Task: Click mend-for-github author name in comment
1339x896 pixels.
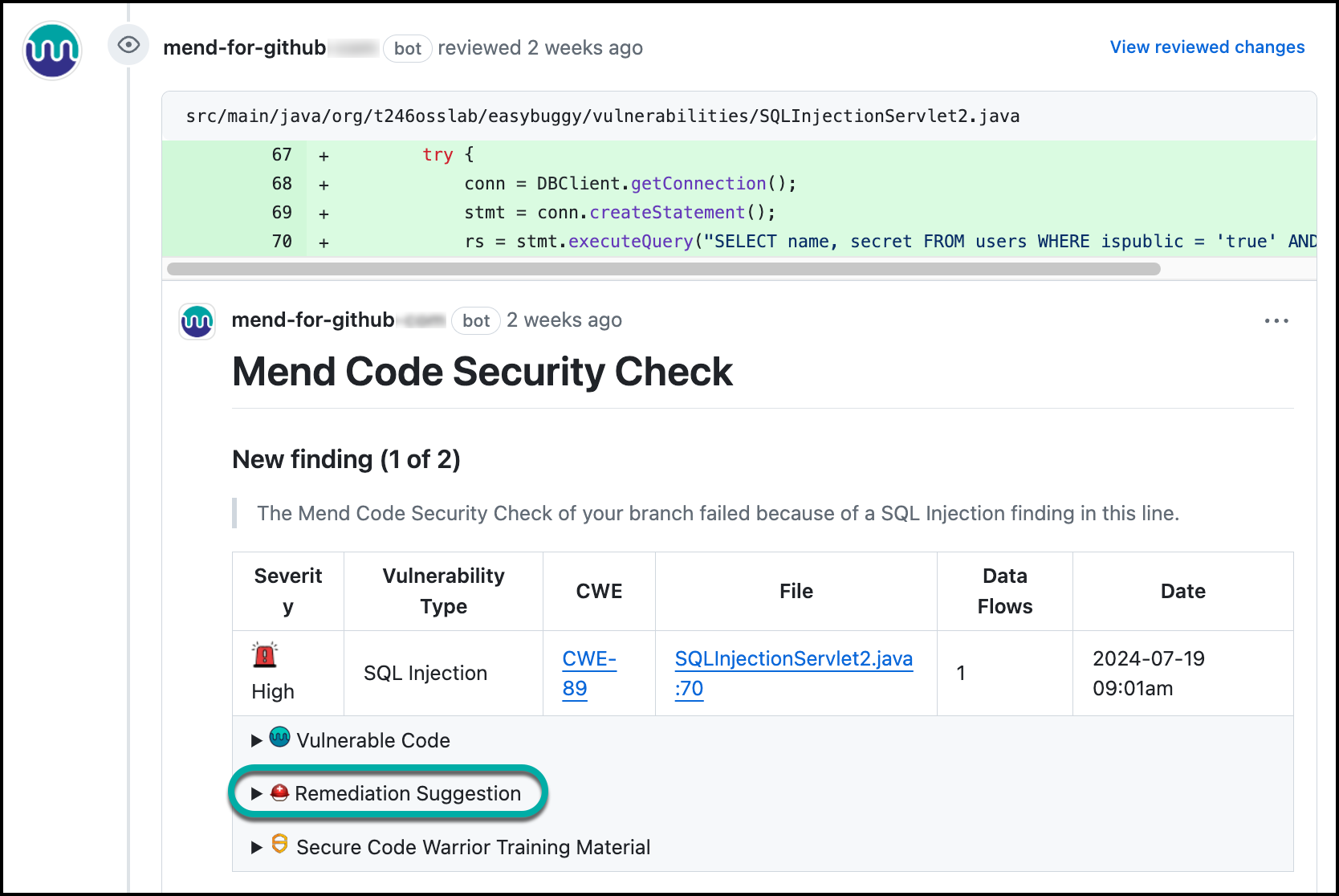Action: pos(312,320)
